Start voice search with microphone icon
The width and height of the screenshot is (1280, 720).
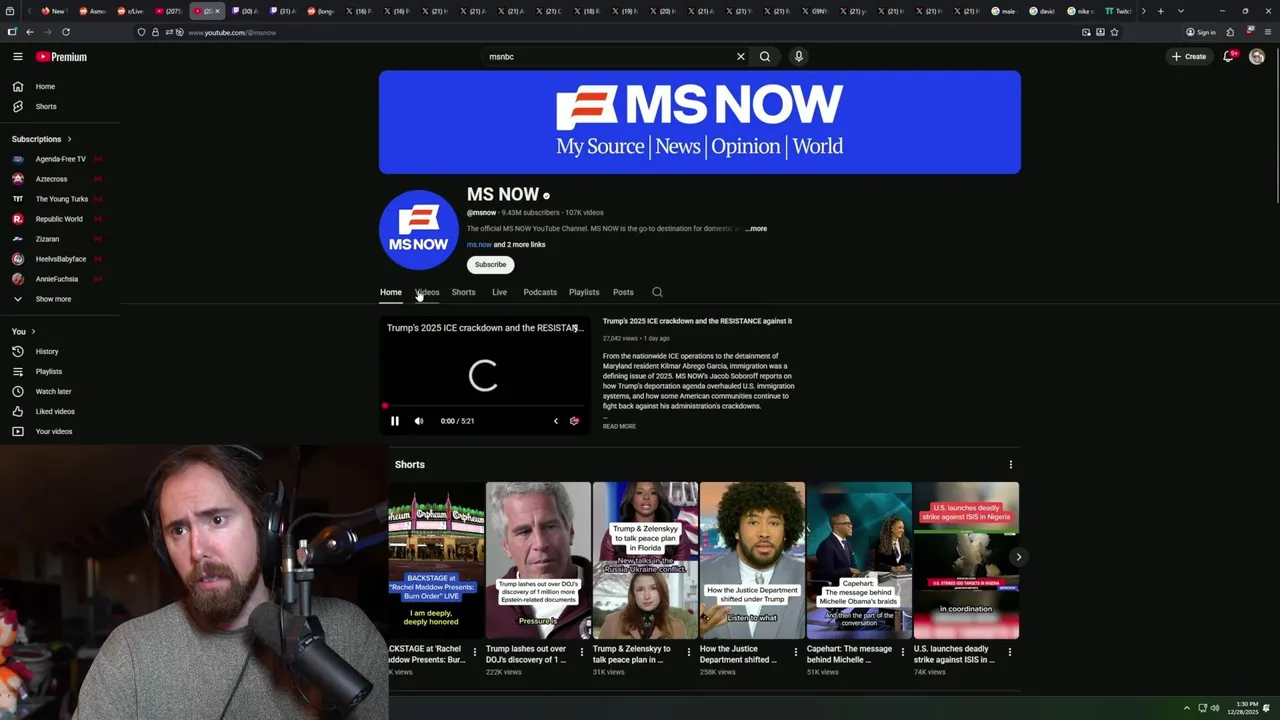(799, 57)
